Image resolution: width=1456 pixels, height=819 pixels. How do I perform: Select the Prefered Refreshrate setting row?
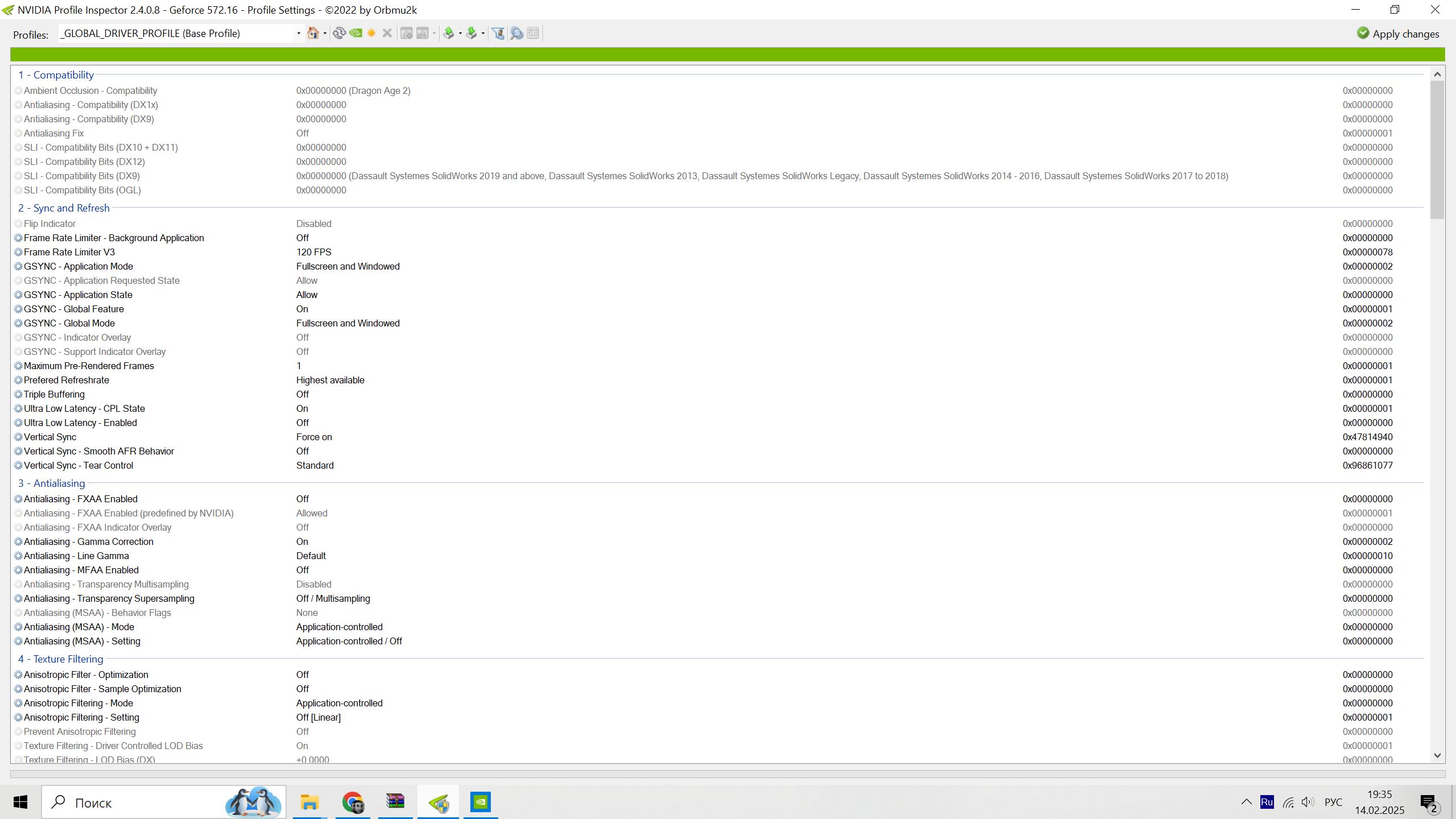(719, 380)
